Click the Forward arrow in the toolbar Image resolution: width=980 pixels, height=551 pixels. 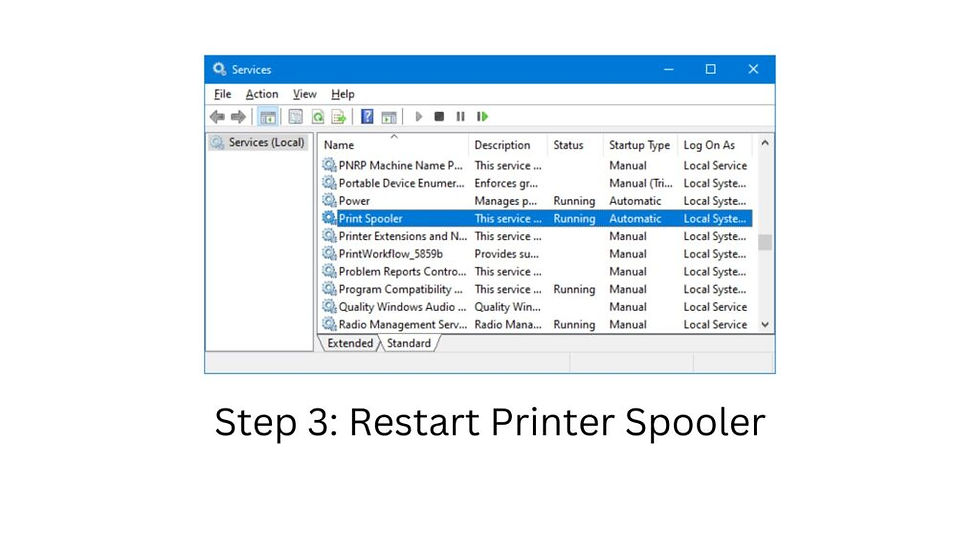238,117
